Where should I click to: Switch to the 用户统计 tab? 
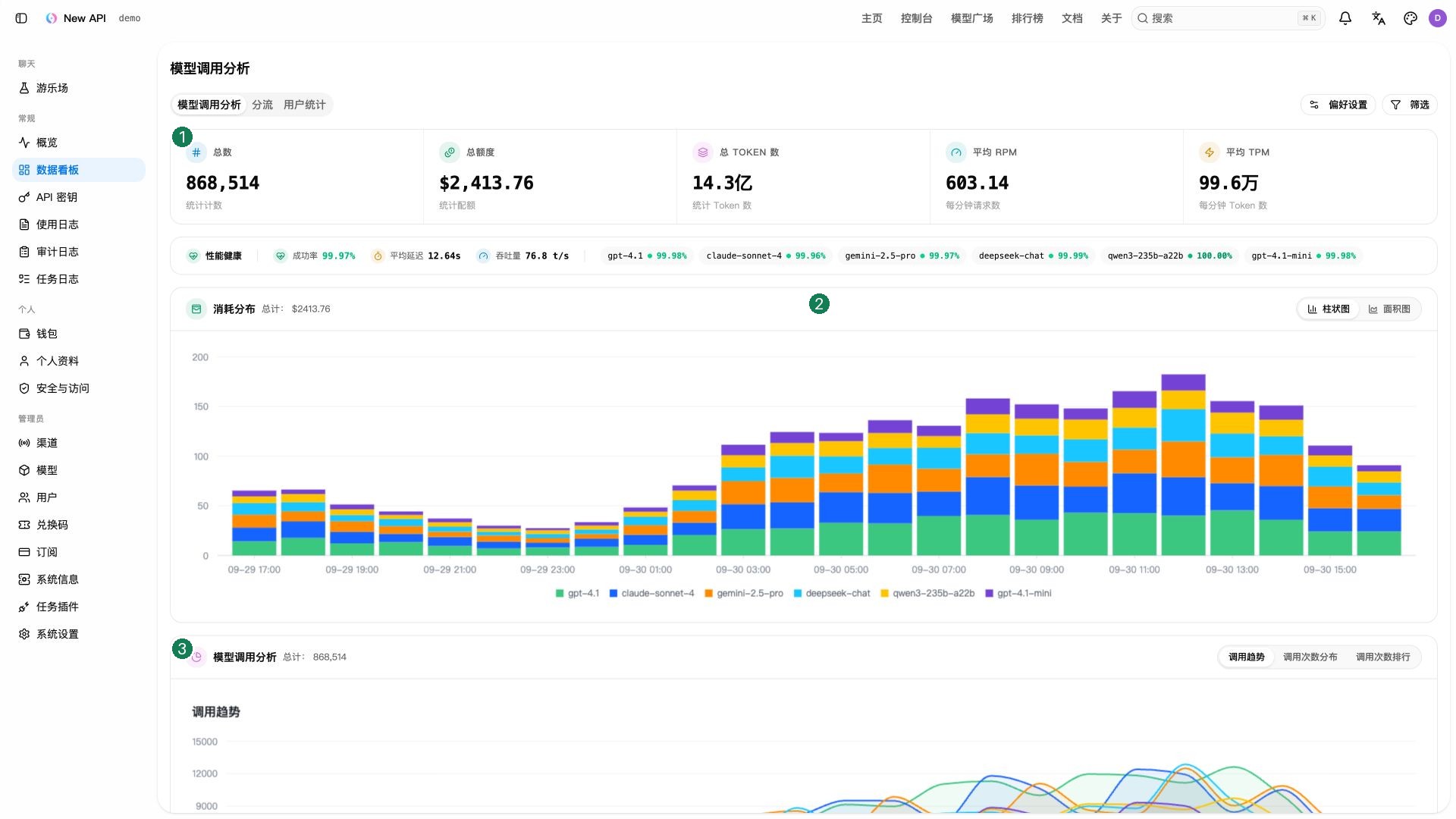click(305, 105)
